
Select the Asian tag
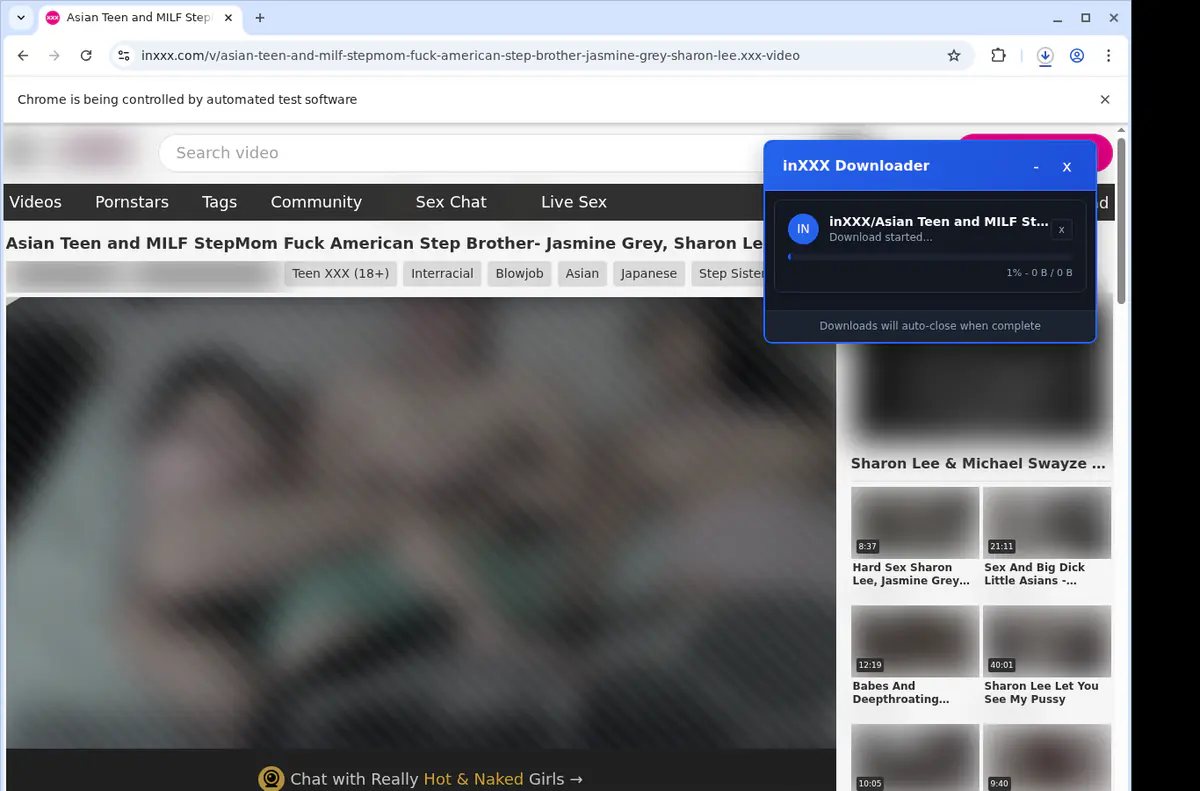click(582, 273)
